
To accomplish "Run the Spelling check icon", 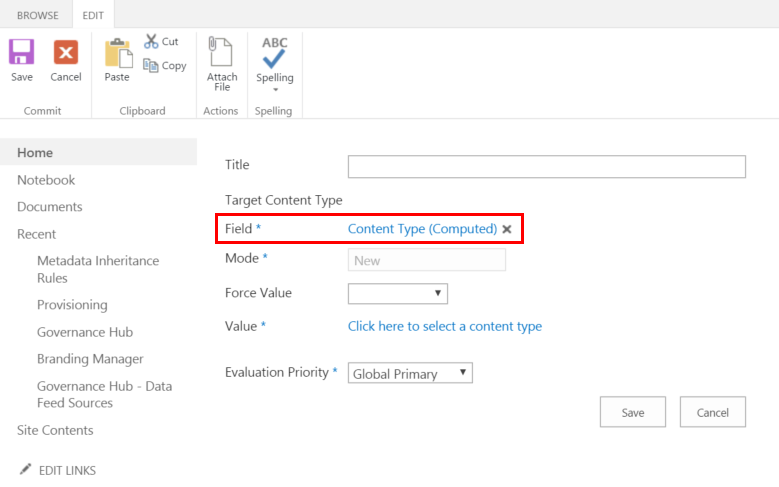I will tap(274, 52).
